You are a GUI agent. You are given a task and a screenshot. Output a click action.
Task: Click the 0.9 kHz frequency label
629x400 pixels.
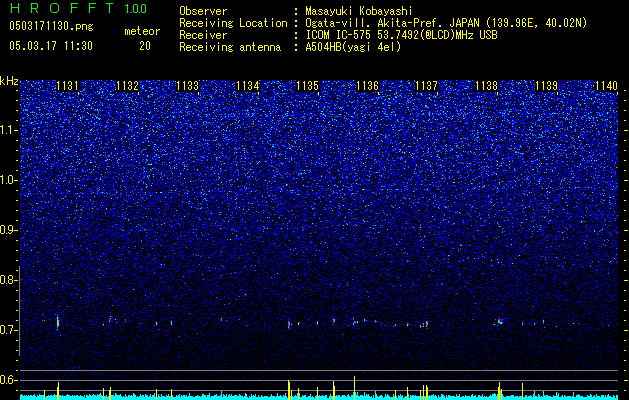[9, 230]
